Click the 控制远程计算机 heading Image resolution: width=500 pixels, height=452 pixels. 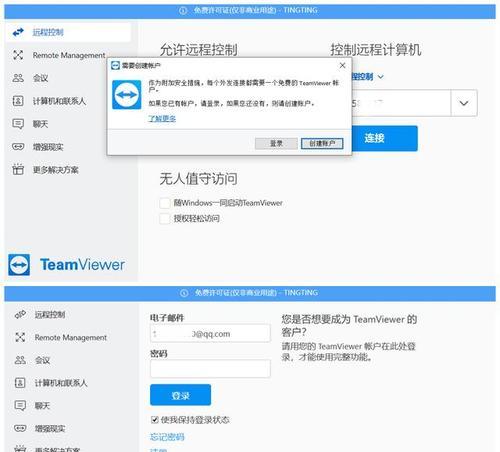point(376,50)
